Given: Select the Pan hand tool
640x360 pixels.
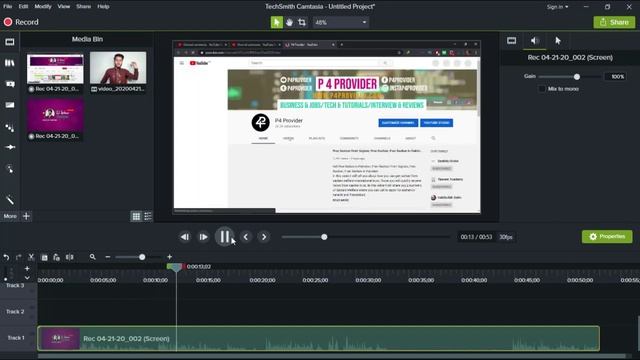Looking at the screenshot, I should pos(289,22).
